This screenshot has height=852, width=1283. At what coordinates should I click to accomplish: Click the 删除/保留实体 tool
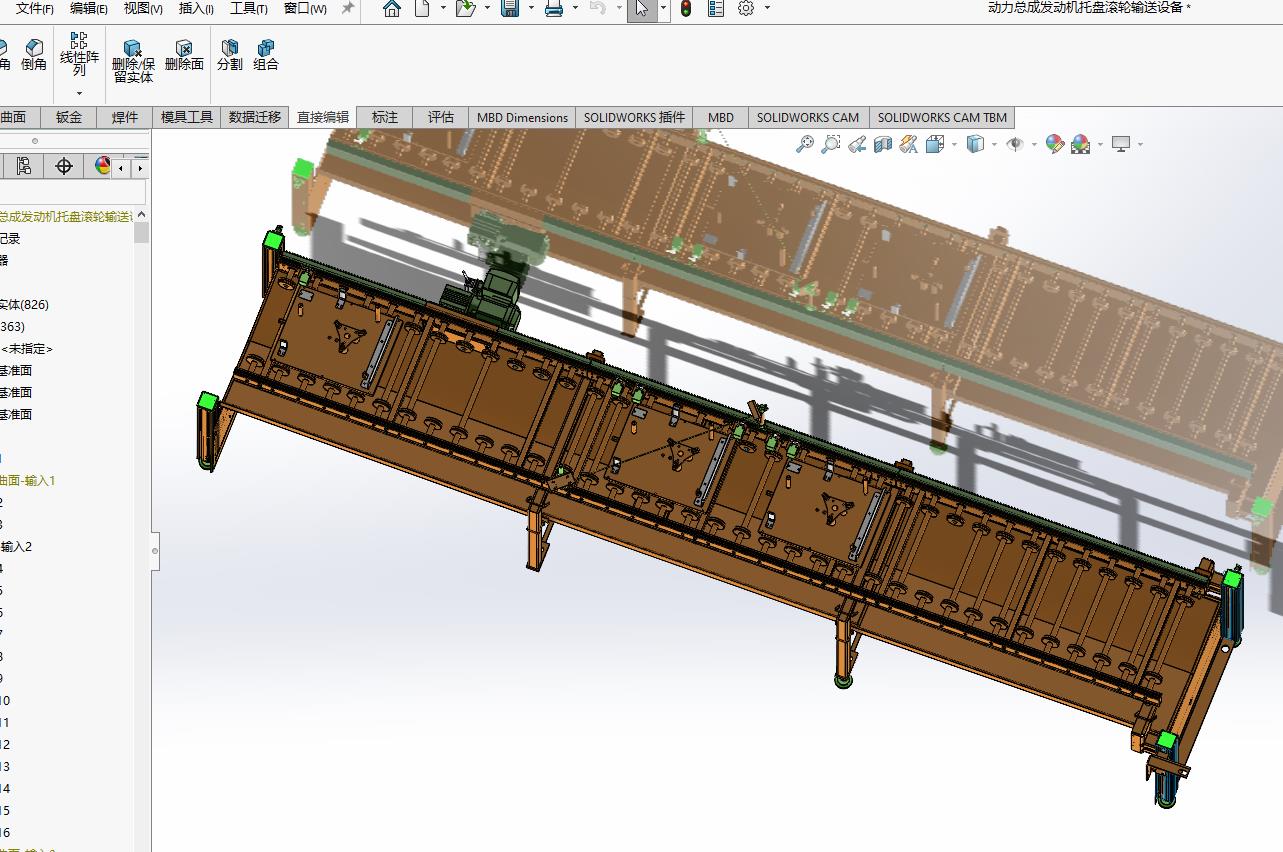[133, 61]
